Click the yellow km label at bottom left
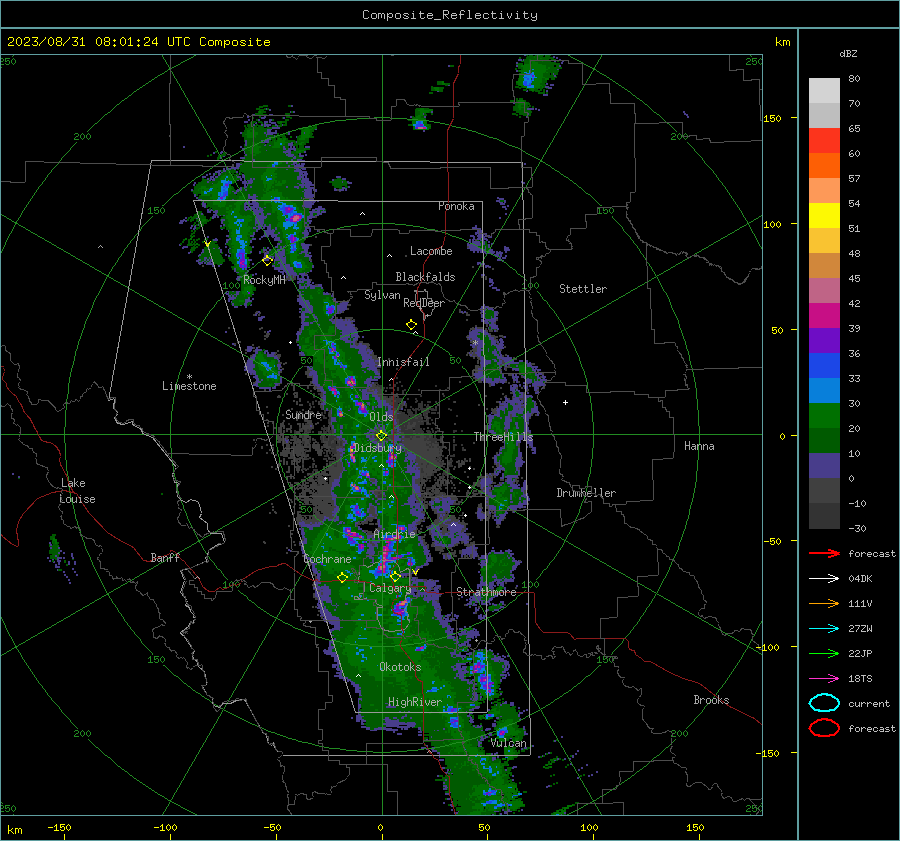 pyautogui.click(x=14, y=830)
